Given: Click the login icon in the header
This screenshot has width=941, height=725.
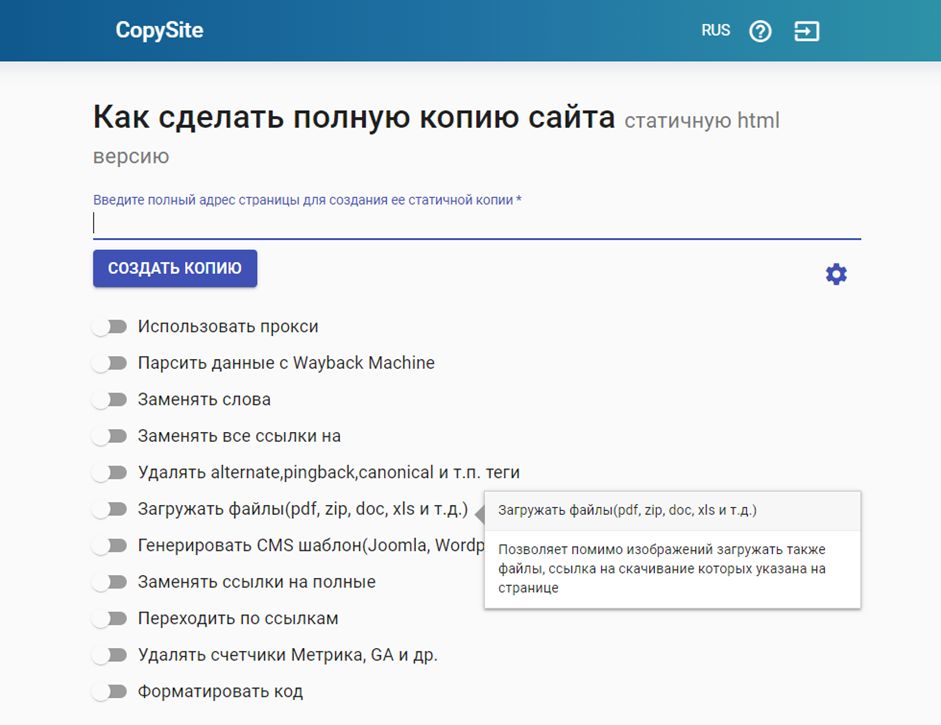Looking at the screenshot, I should tap(807, 30).
